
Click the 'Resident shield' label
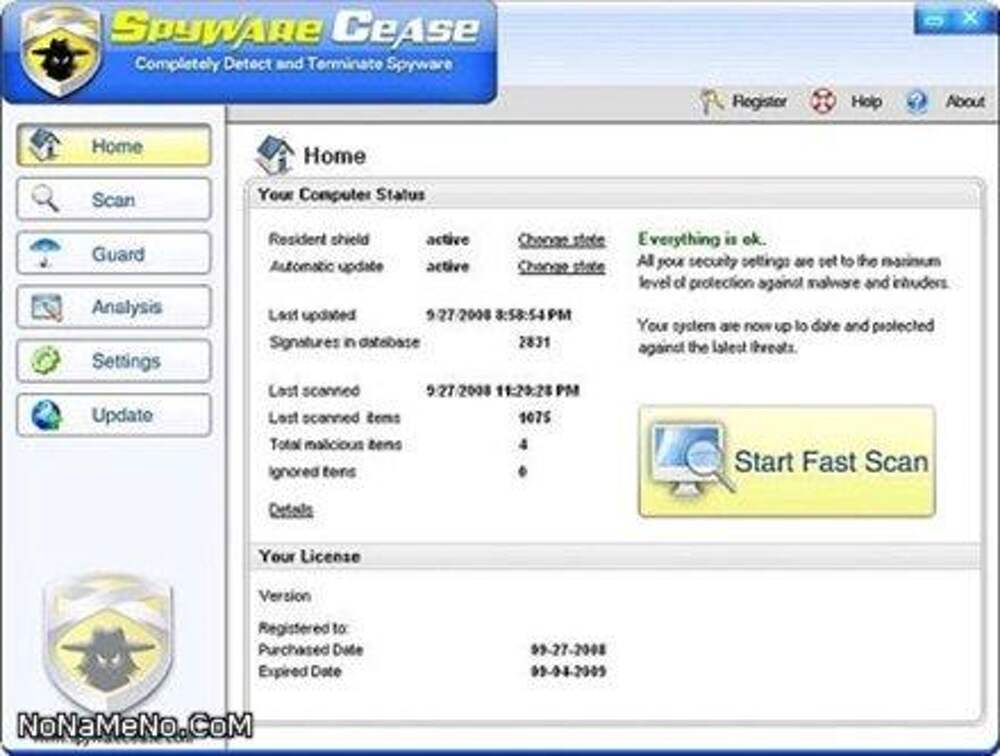319,240
